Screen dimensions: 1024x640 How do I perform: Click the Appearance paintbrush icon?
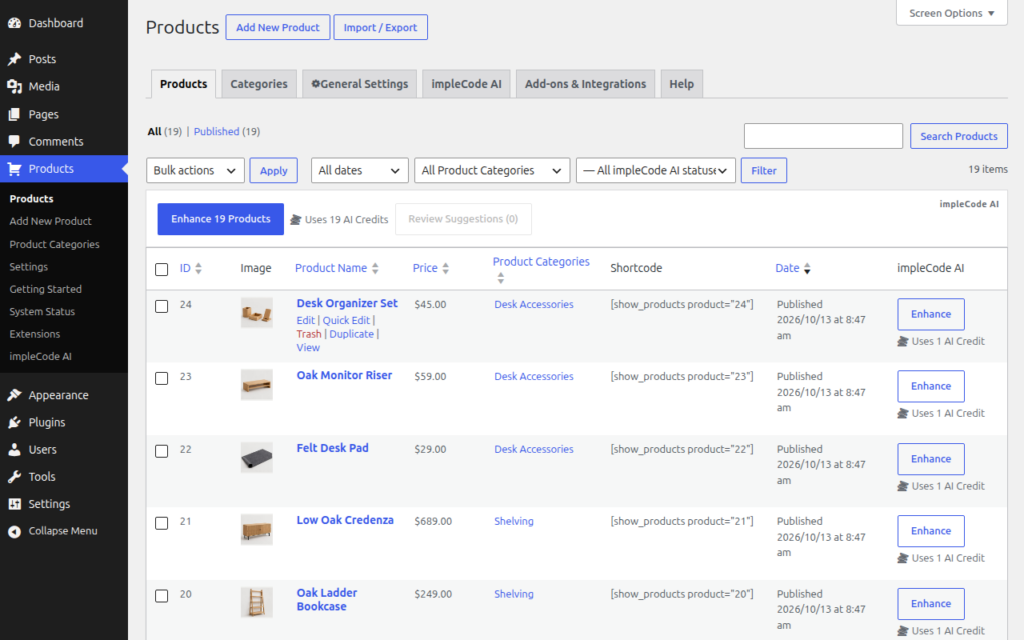coord(14,395)
